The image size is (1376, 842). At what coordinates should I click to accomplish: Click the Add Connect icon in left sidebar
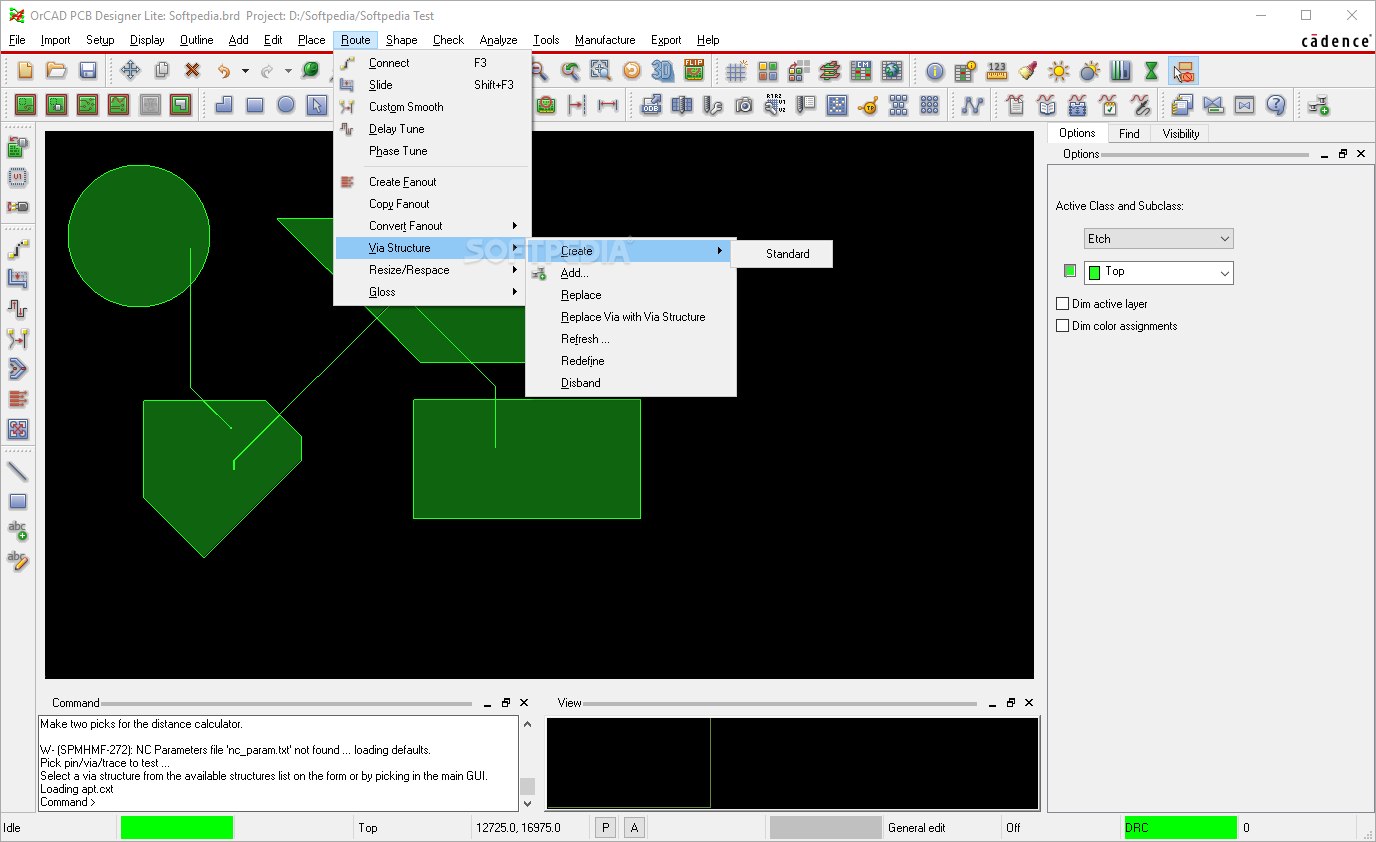18,249
